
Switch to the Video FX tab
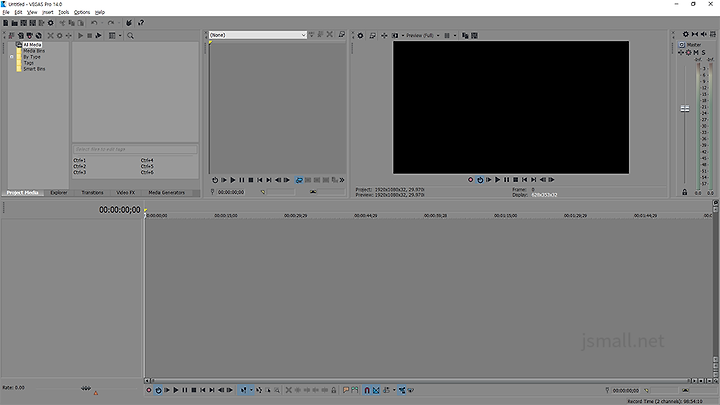[125, 192]
